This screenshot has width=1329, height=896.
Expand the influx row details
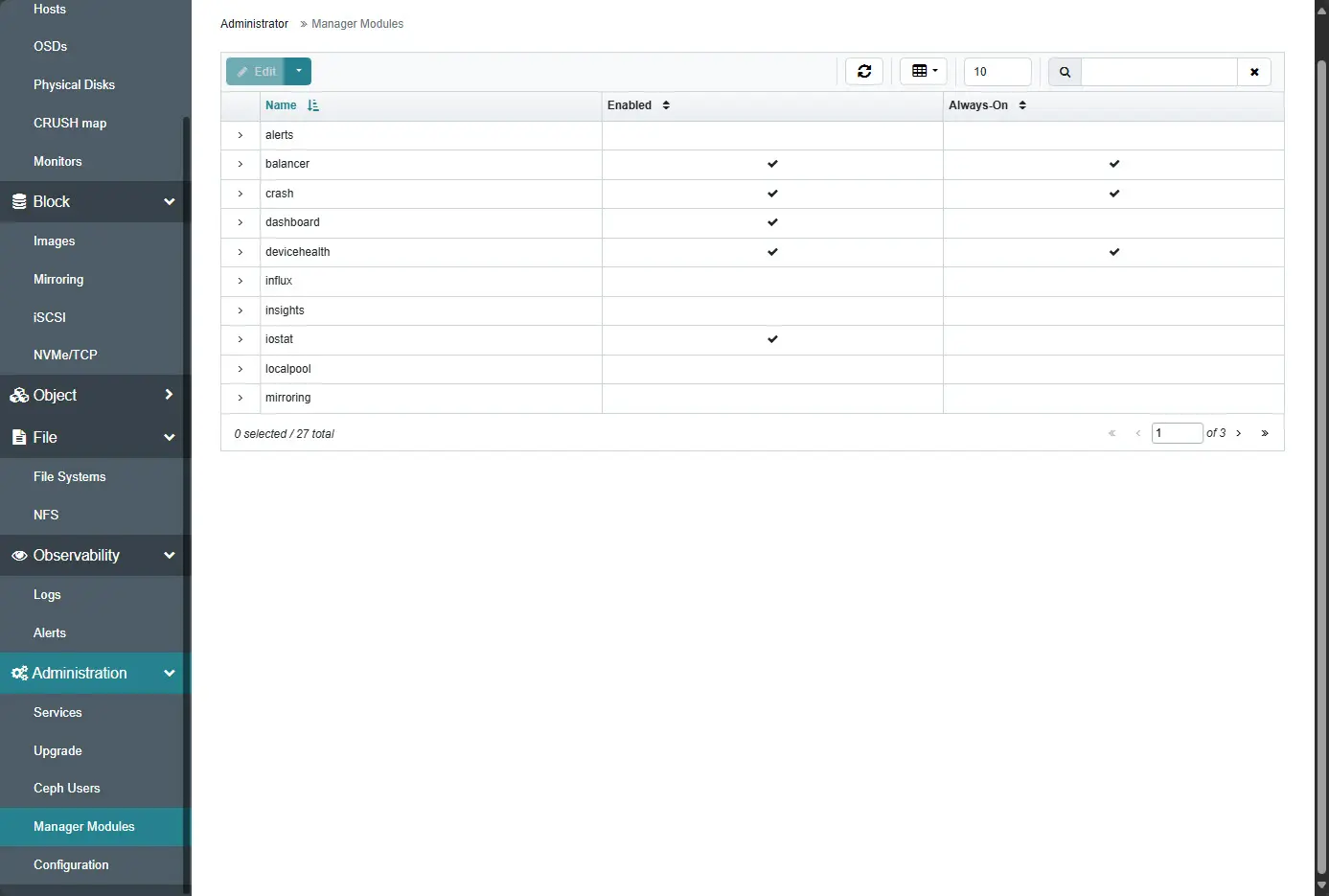(x=241, y=281)
